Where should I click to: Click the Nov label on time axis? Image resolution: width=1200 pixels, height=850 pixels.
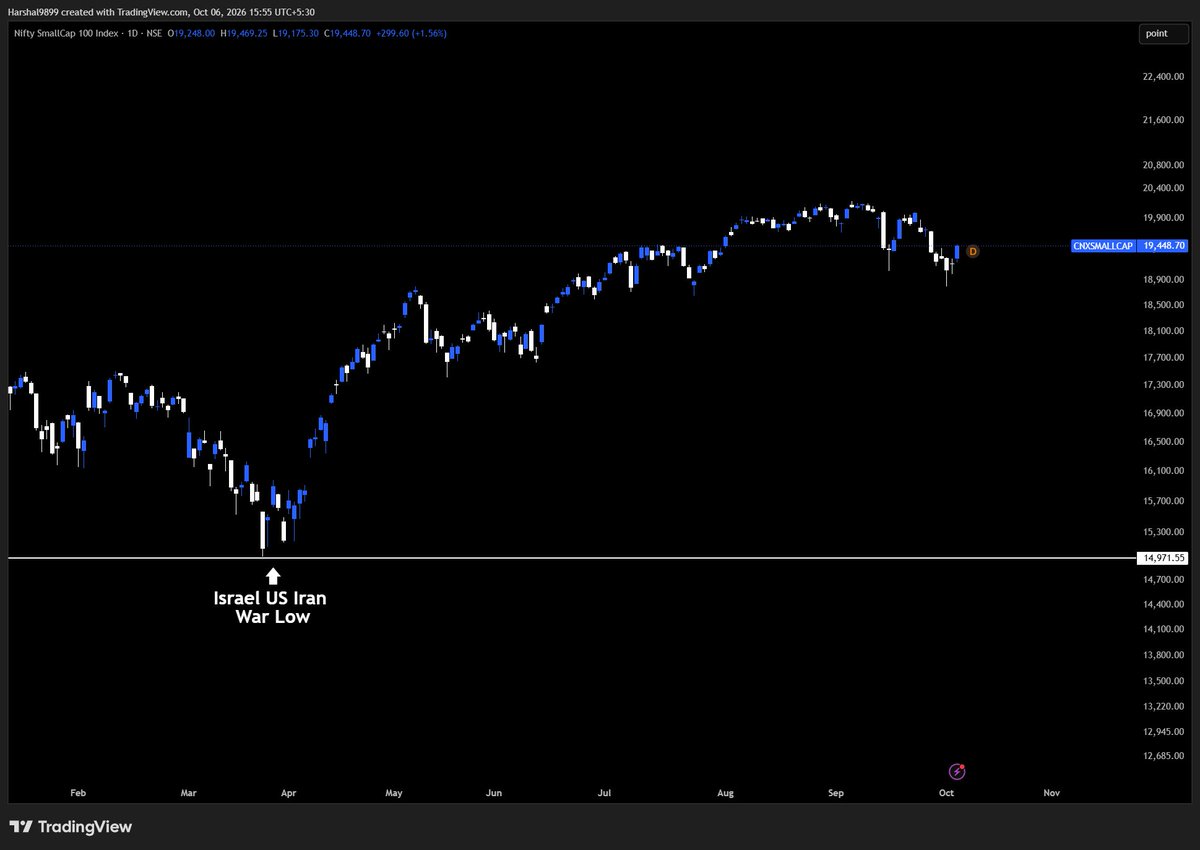tap(1051, 792)
